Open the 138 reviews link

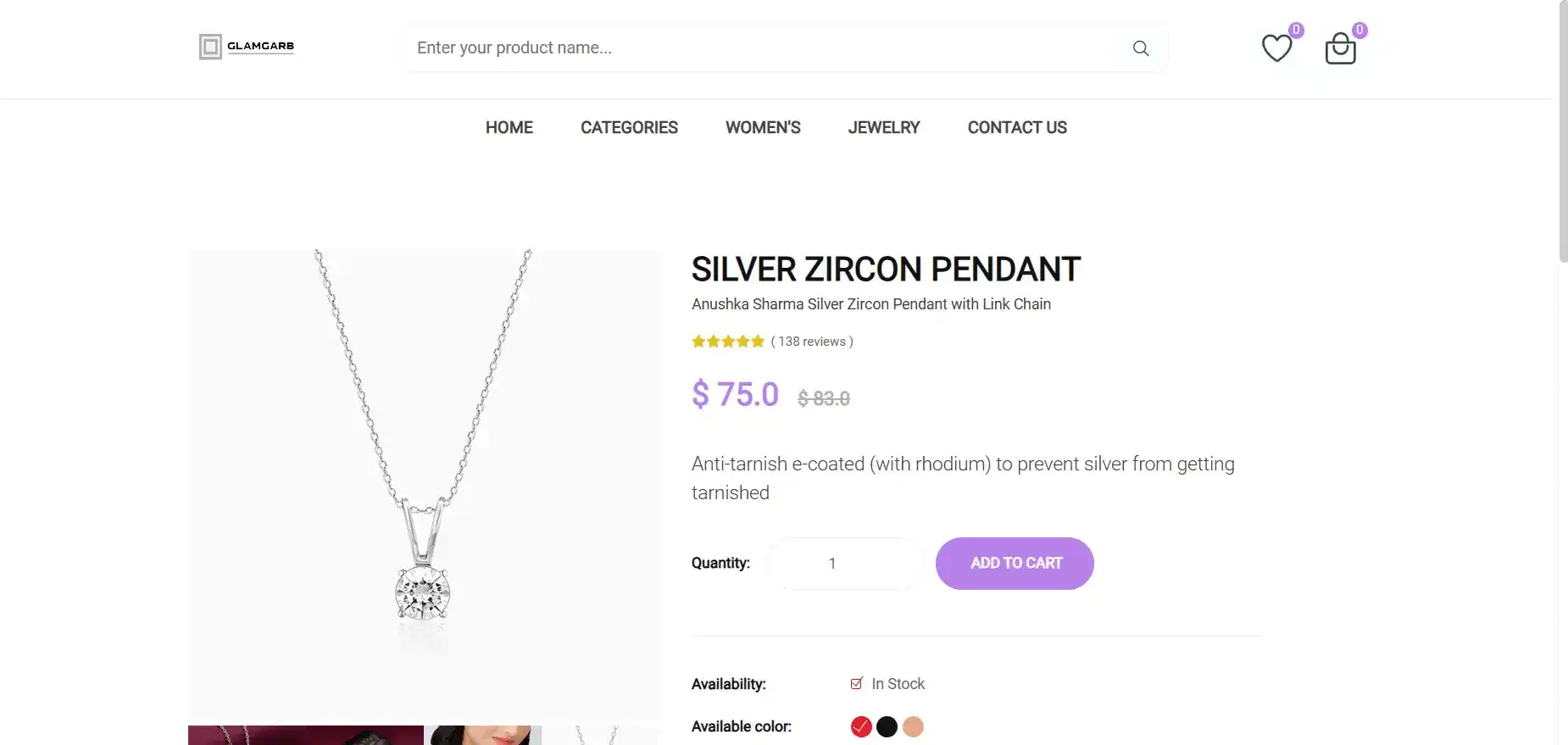pos(812,342)
